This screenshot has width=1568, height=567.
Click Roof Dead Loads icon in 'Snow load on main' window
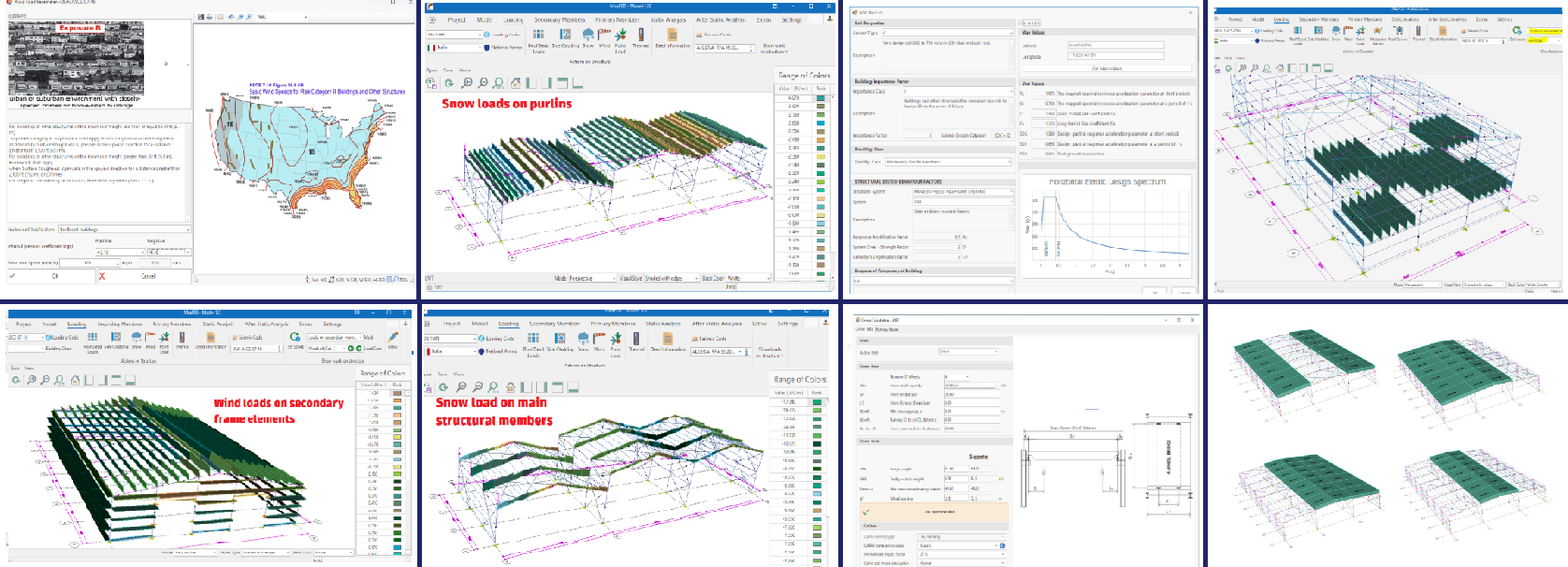(x=533, y=338)
